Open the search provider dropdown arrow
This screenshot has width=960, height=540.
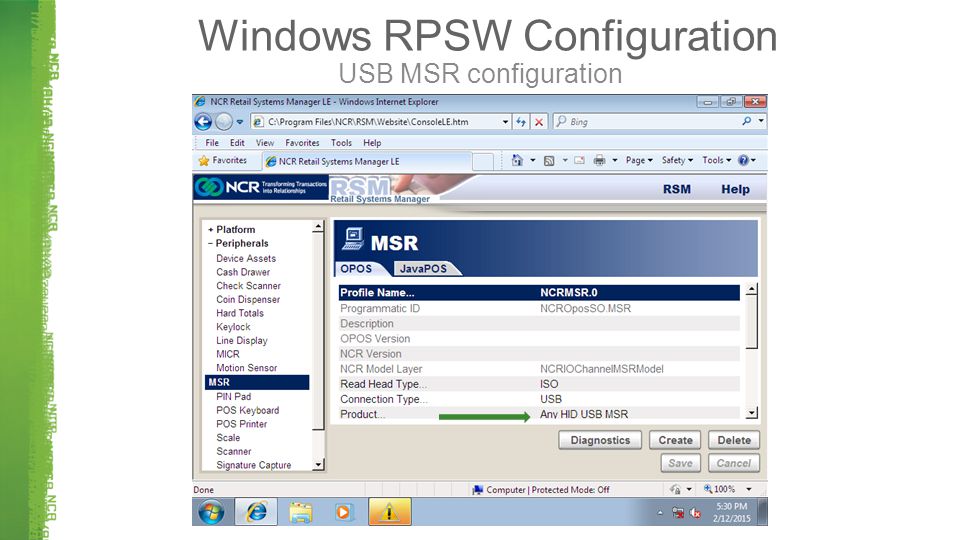coord(761,121)
